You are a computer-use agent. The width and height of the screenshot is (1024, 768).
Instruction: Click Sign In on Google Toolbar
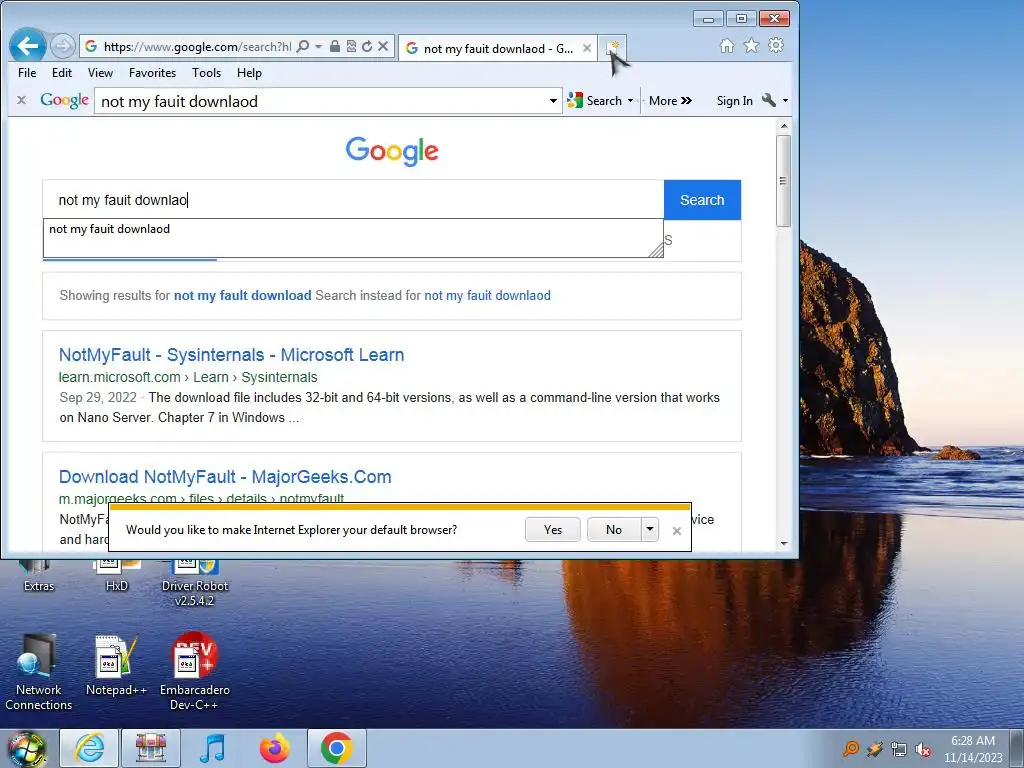point(734,101)
